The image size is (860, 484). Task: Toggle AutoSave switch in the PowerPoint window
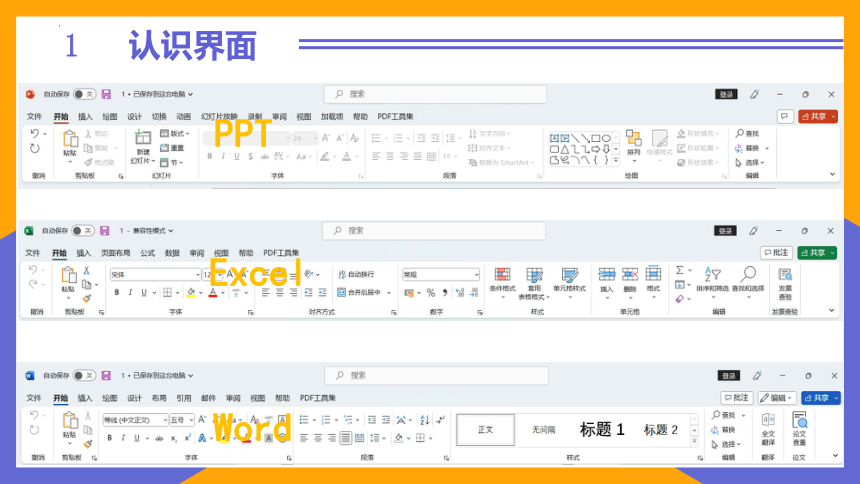click(x=84, y=94)
